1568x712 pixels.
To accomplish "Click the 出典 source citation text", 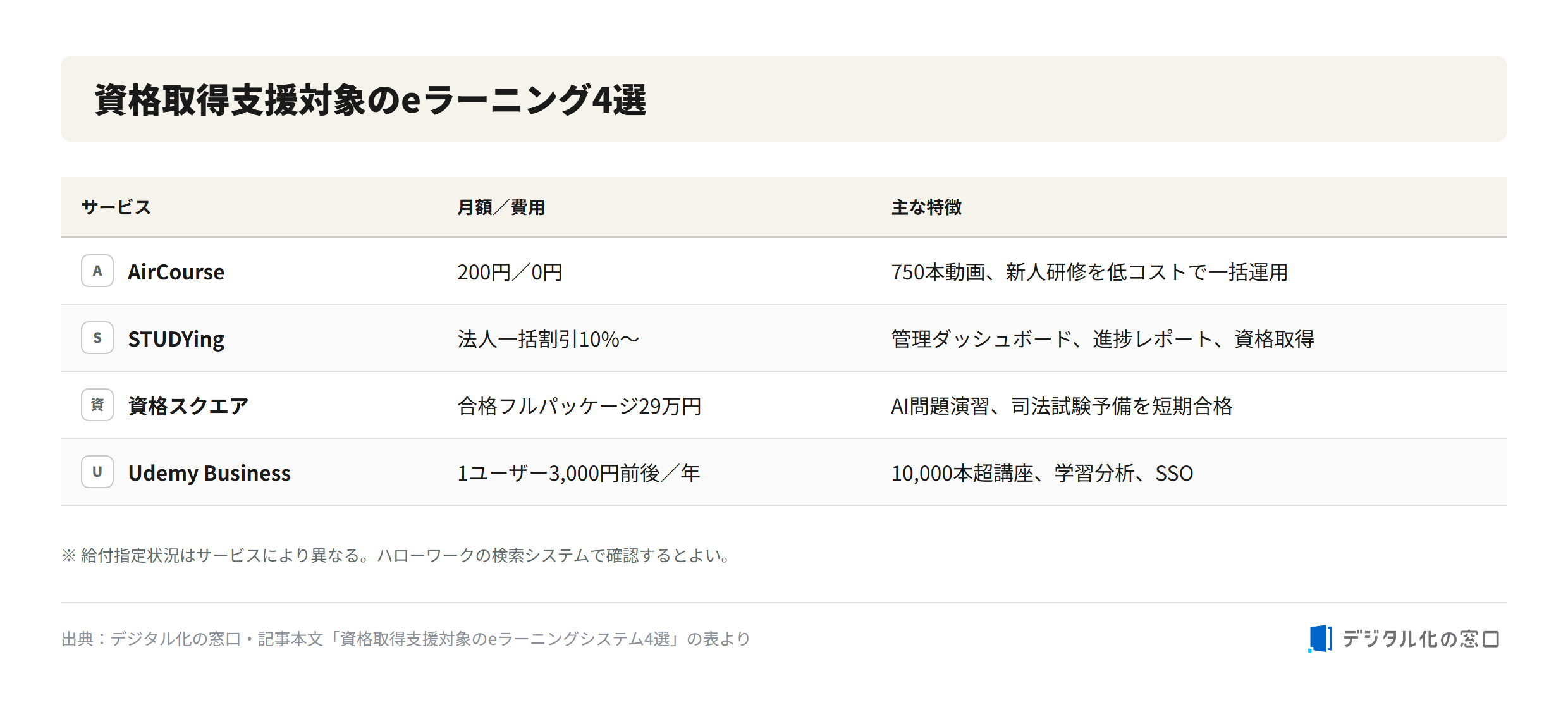I will 405,639.
